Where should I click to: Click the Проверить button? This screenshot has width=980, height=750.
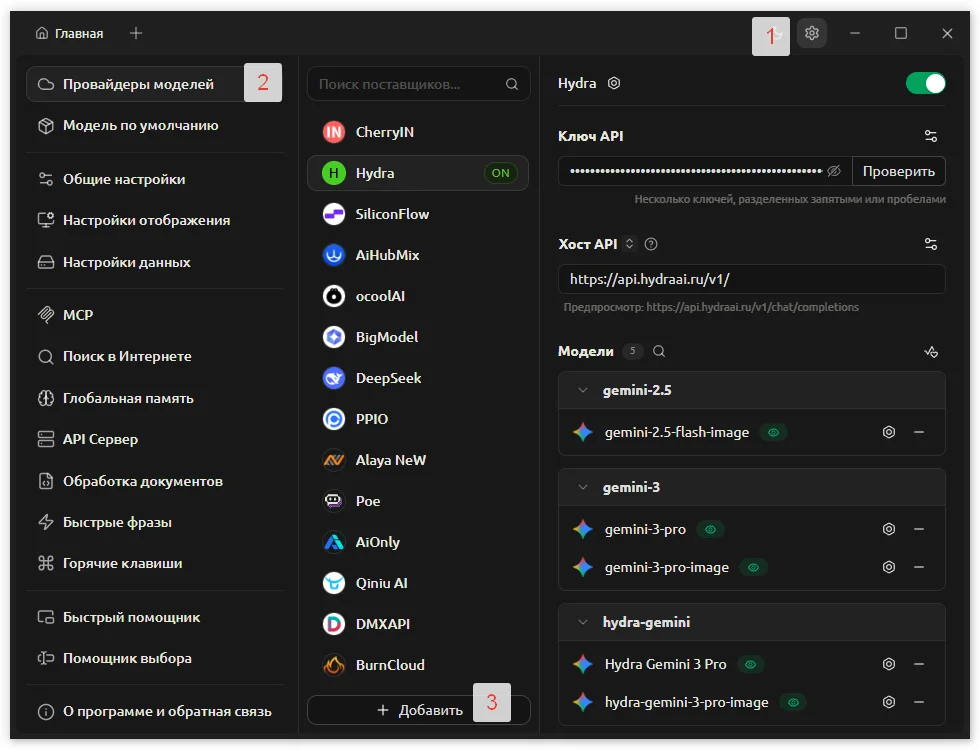pyautogui.click(x=898, y=171)
